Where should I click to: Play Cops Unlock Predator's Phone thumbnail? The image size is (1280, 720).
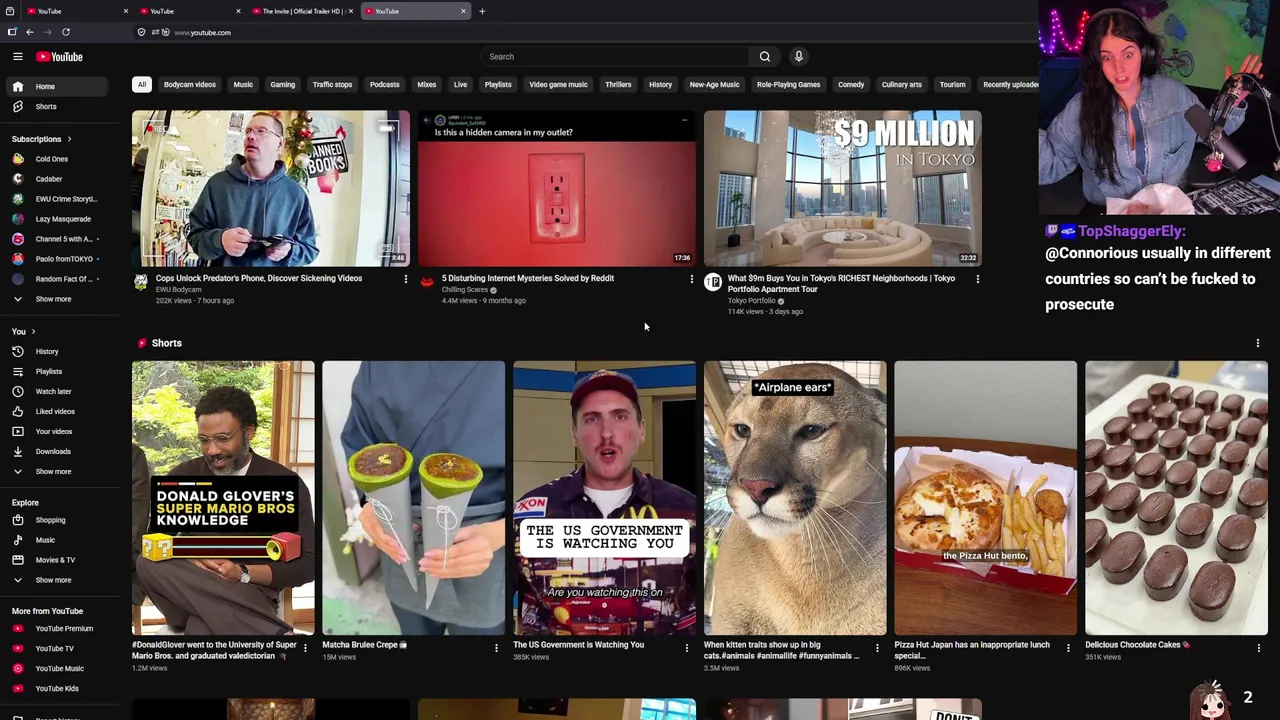coord(271,188)
